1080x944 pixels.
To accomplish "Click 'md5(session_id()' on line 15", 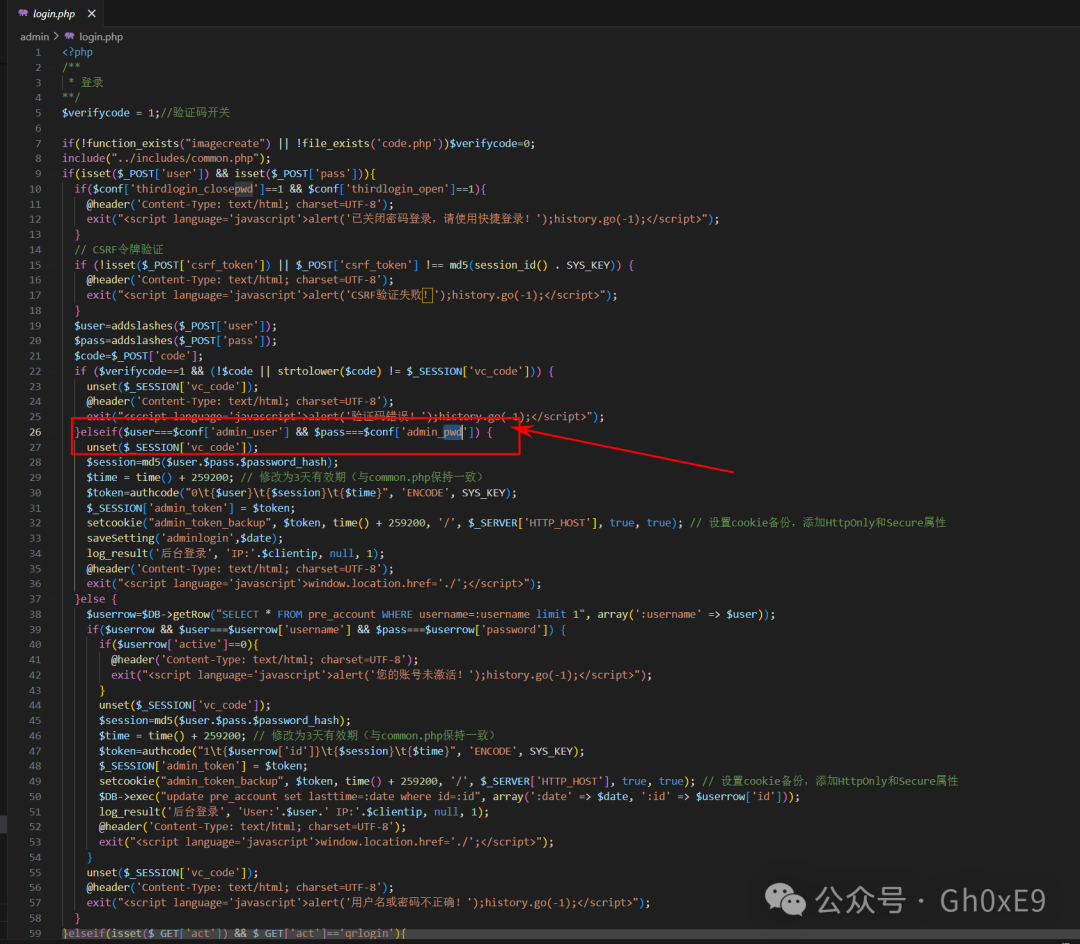I will pyautogui.click(x=499, y=265).
